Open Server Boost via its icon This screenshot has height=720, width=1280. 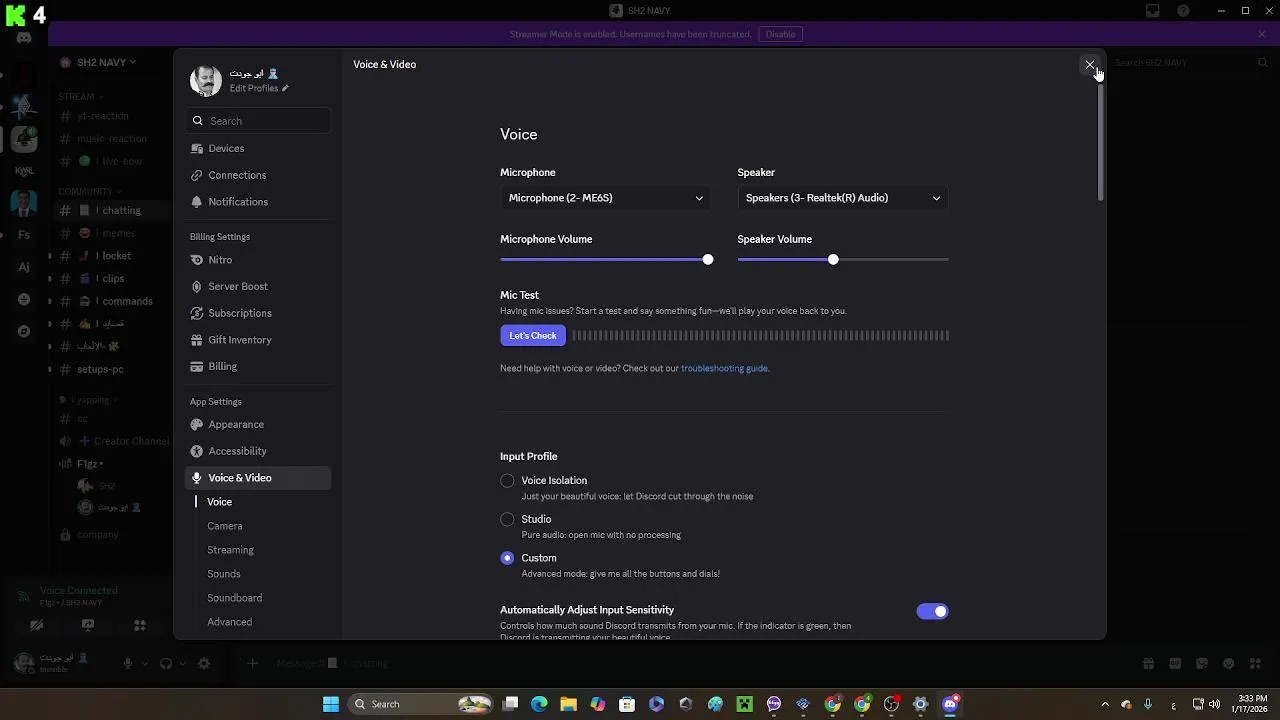coord(197,286)
